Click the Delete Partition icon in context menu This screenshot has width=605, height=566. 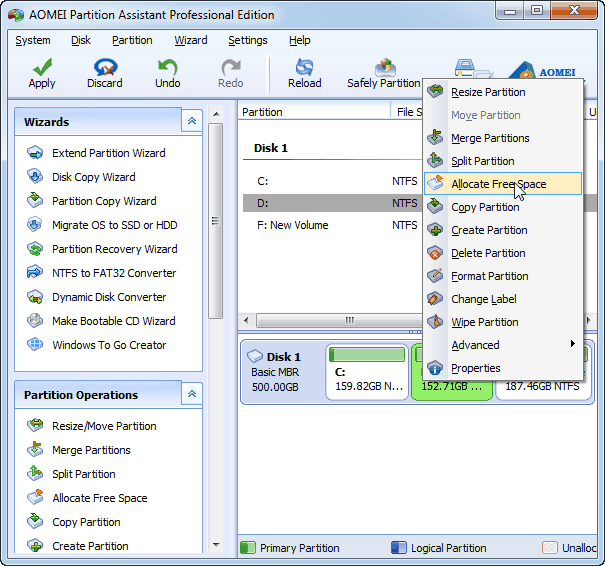[x=435, y=253]
